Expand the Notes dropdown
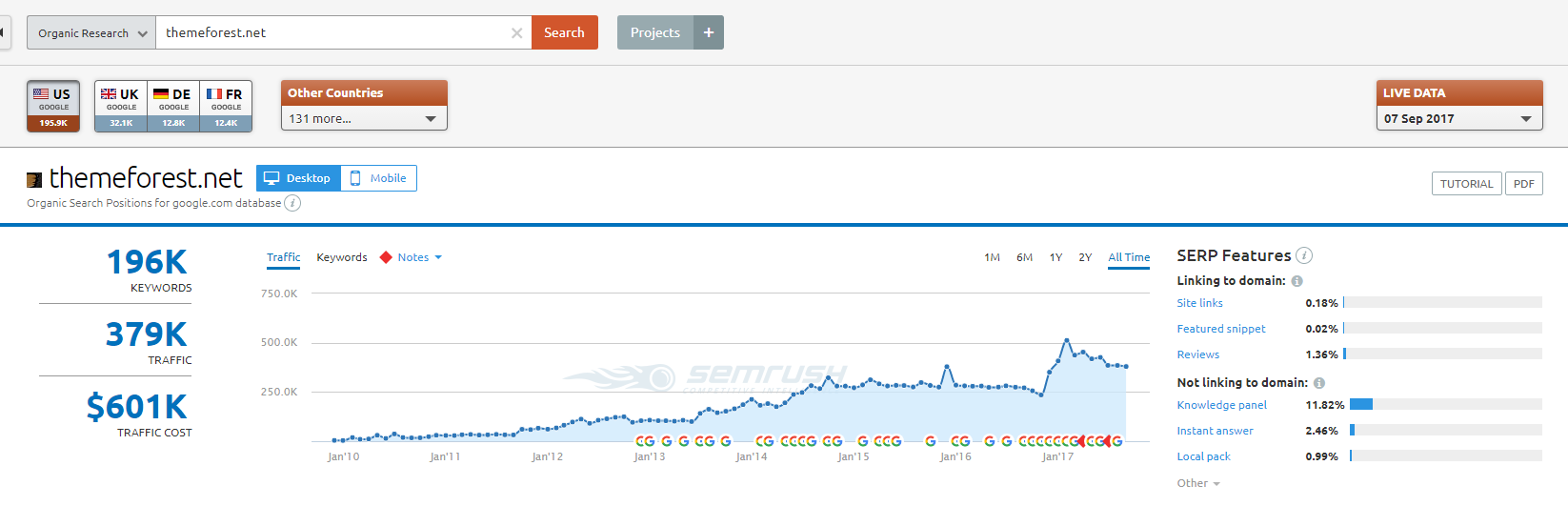 coord(419,257)
